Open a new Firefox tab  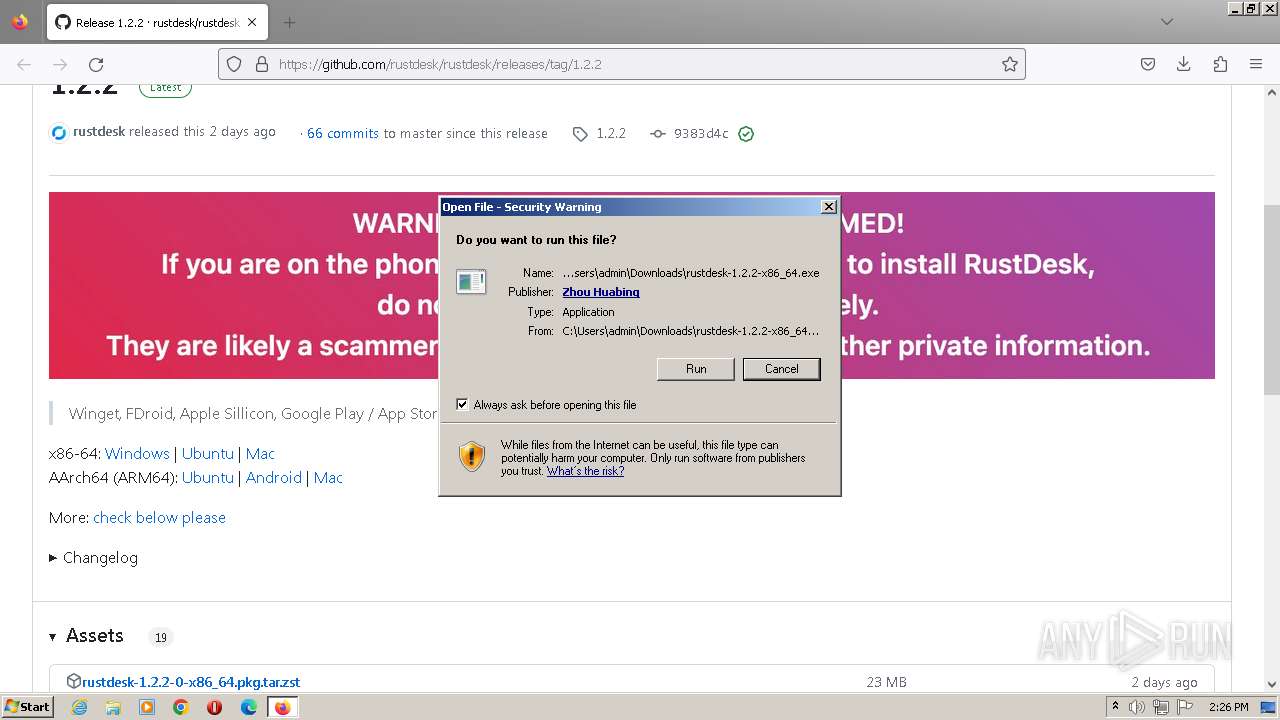point(289,22)
